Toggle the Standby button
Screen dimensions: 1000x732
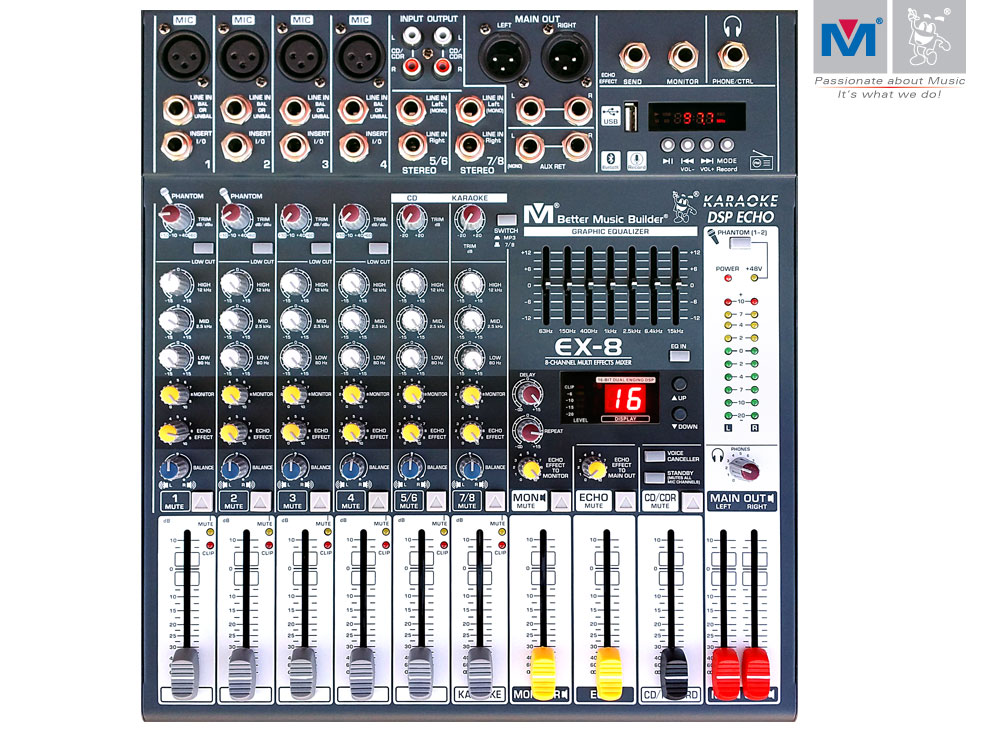point(654,477)
